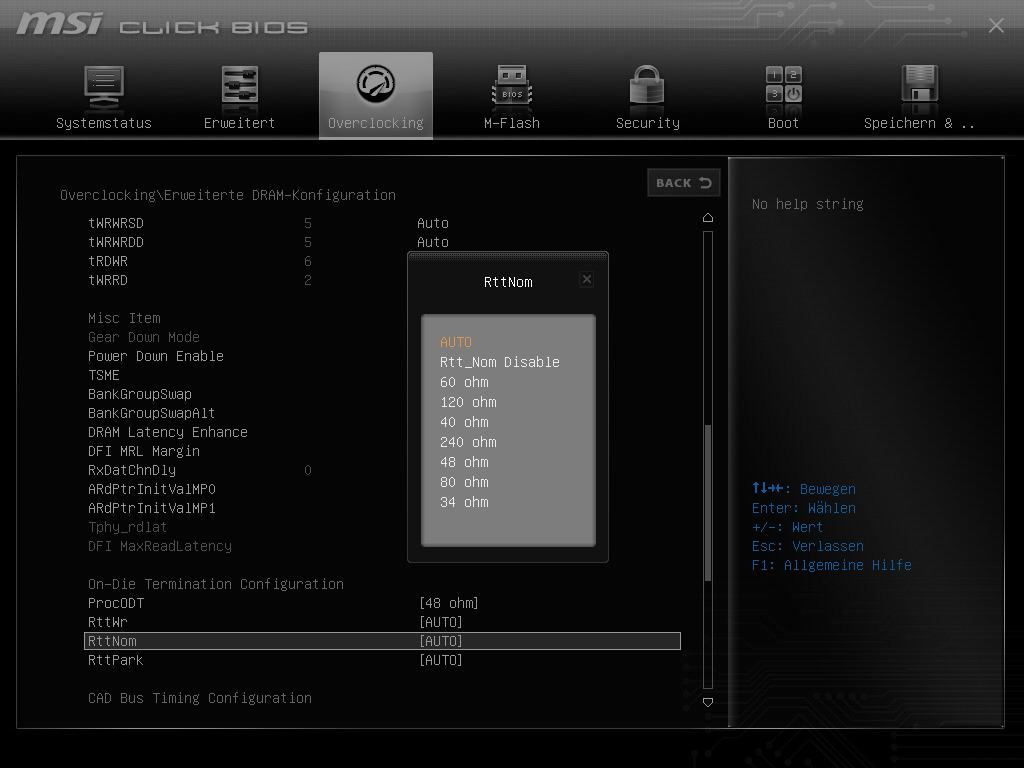The height and width of the screenshot is (768, 1024).
Task: Open the Speichern floppy disk icon
Action: point(920,84)
